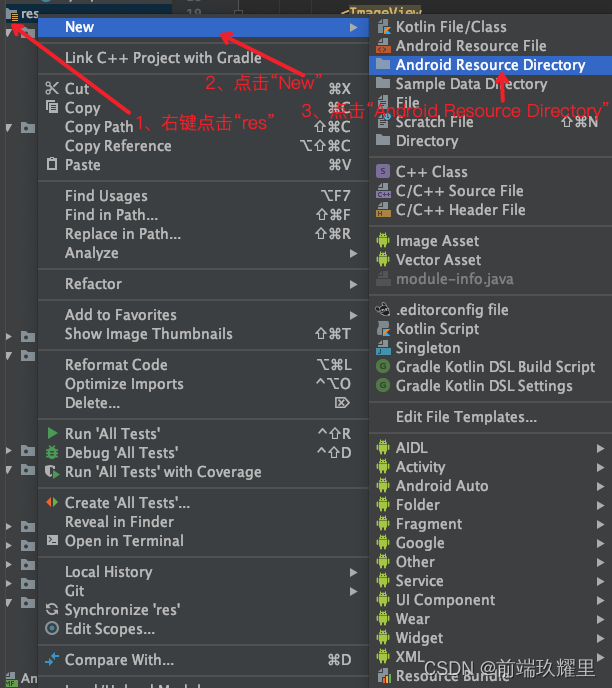Open the Analyze submenu arrow
Screen dimensions: 612x688
coord(353,253)
